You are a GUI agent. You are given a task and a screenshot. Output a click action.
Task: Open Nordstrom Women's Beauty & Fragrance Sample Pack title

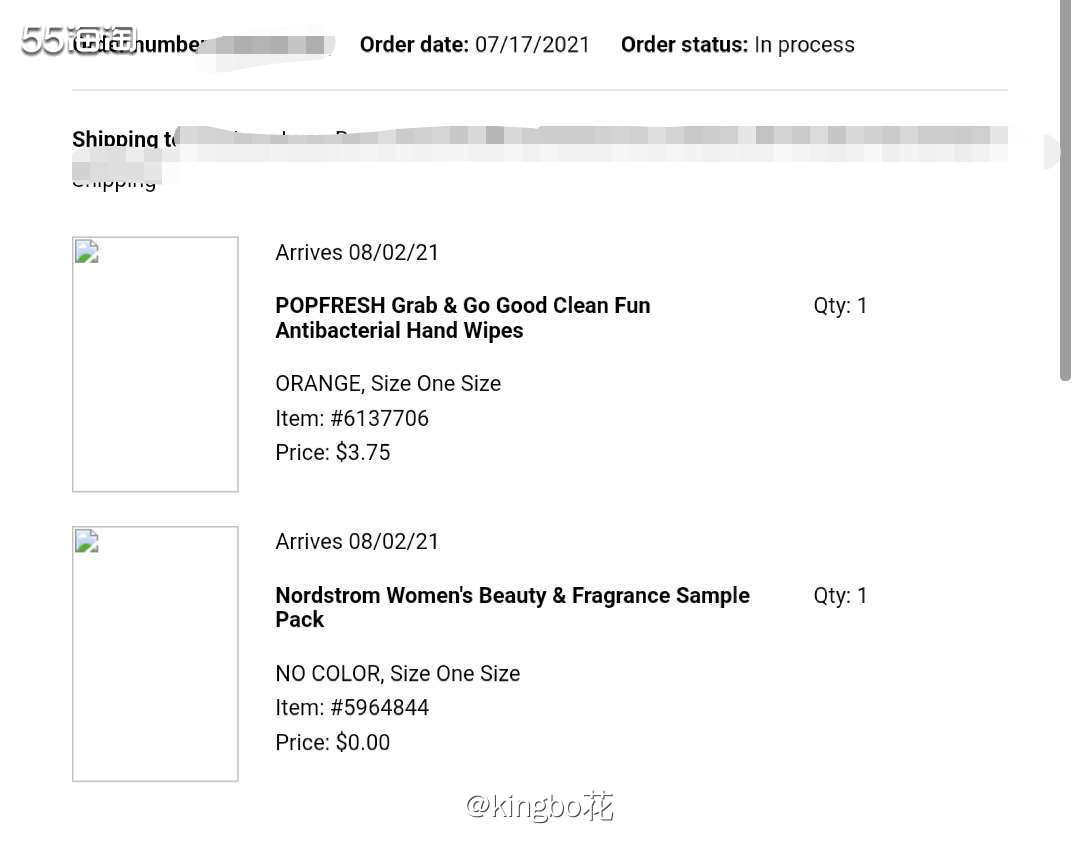pos(512,607)
